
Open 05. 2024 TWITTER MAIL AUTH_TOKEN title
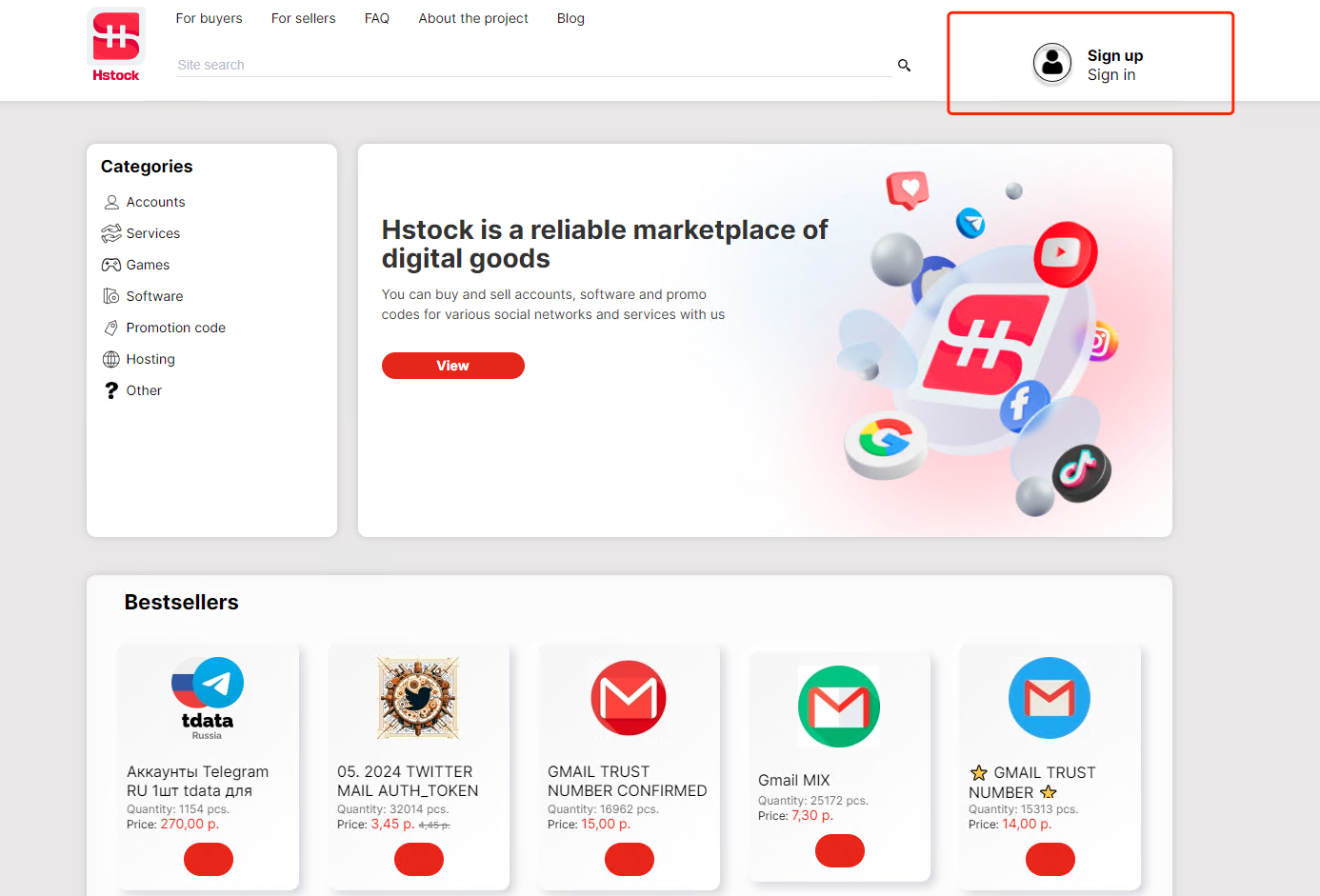click(408, 781)
